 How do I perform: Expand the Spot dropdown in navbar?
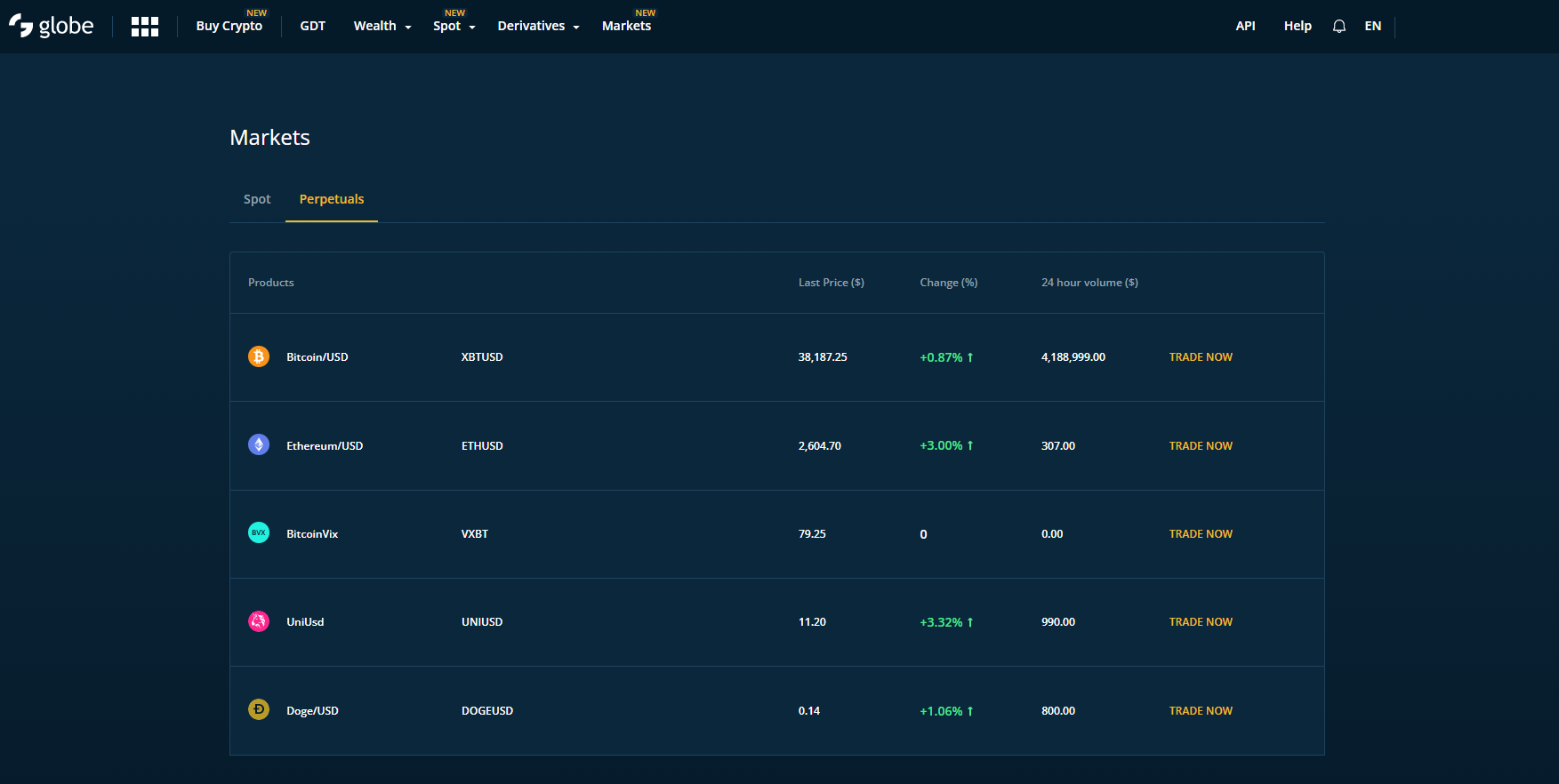click(x=454, y=27)
